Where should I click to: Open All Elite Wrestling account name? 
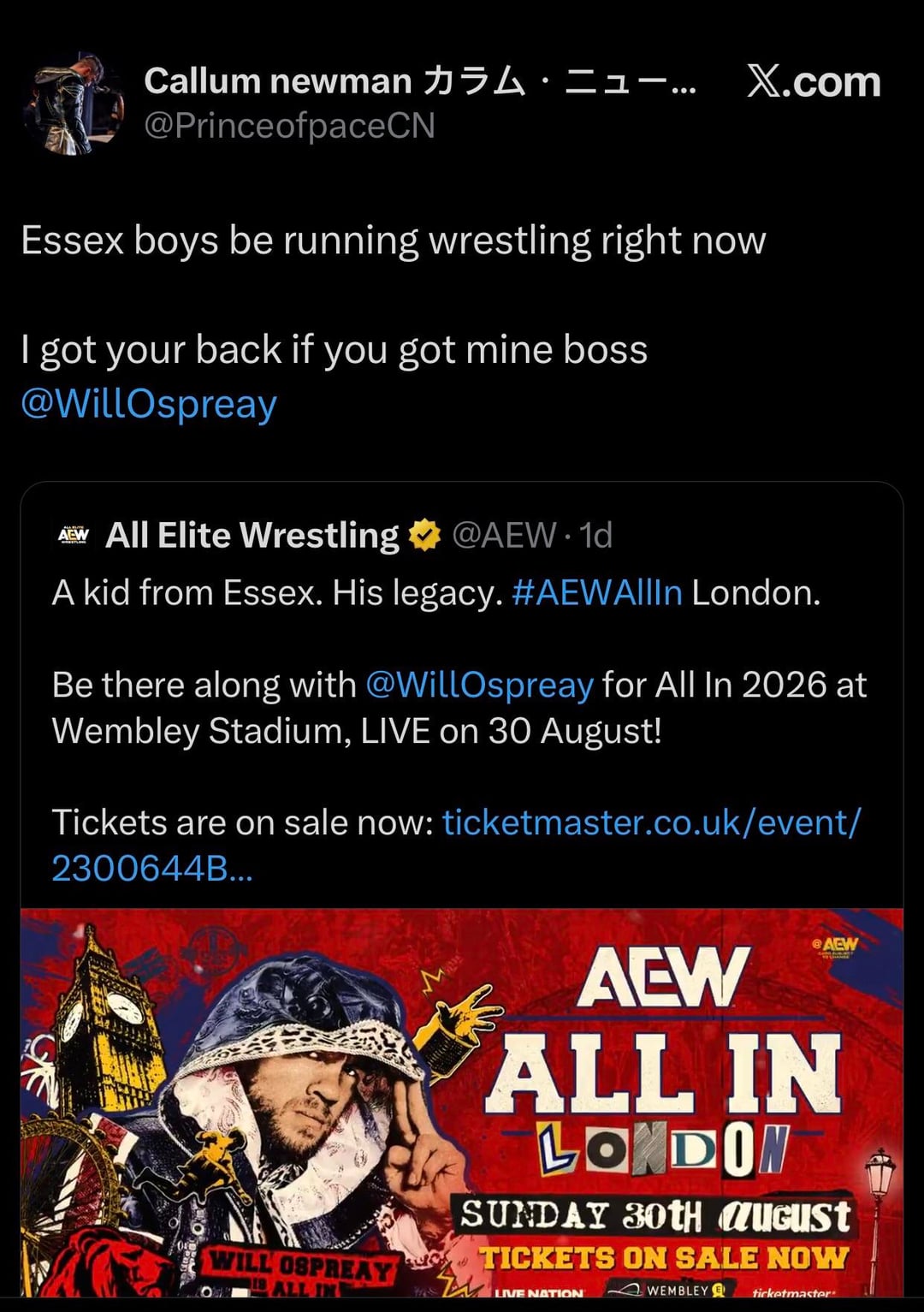[252, 536]
